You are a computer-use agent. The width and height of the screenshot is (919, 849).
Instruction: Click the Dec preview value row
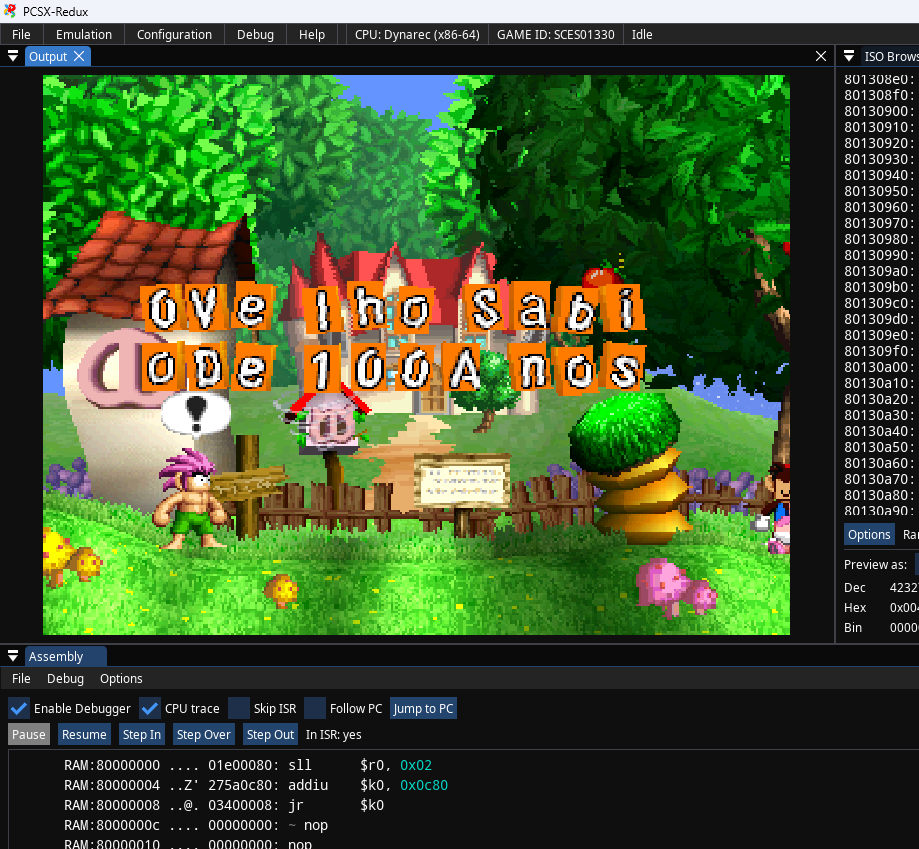point(881,588)
